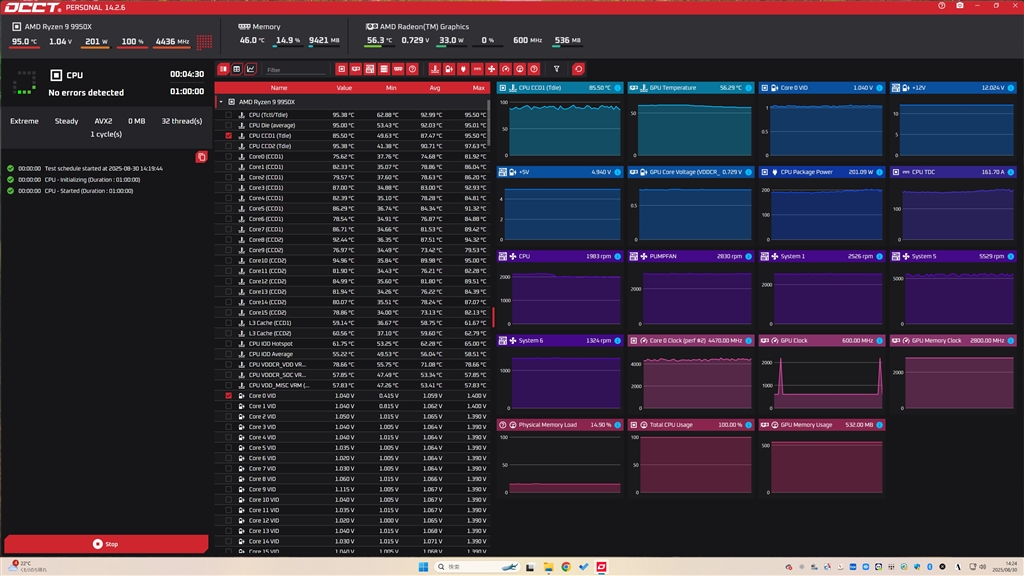Click the taskbar search box
Image resolution: width=1024 pixels, height=576 pixels.
pyautogui.click(x=477, y=567)
